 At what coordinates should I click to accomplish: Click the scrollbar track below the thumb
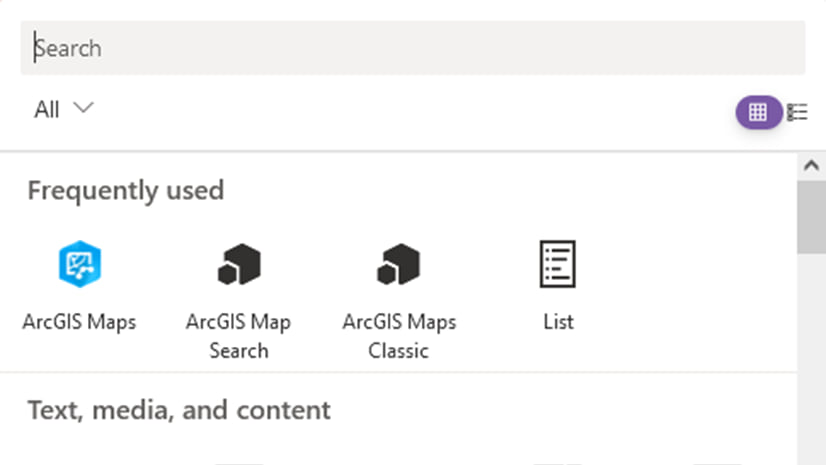pos(811,350)
